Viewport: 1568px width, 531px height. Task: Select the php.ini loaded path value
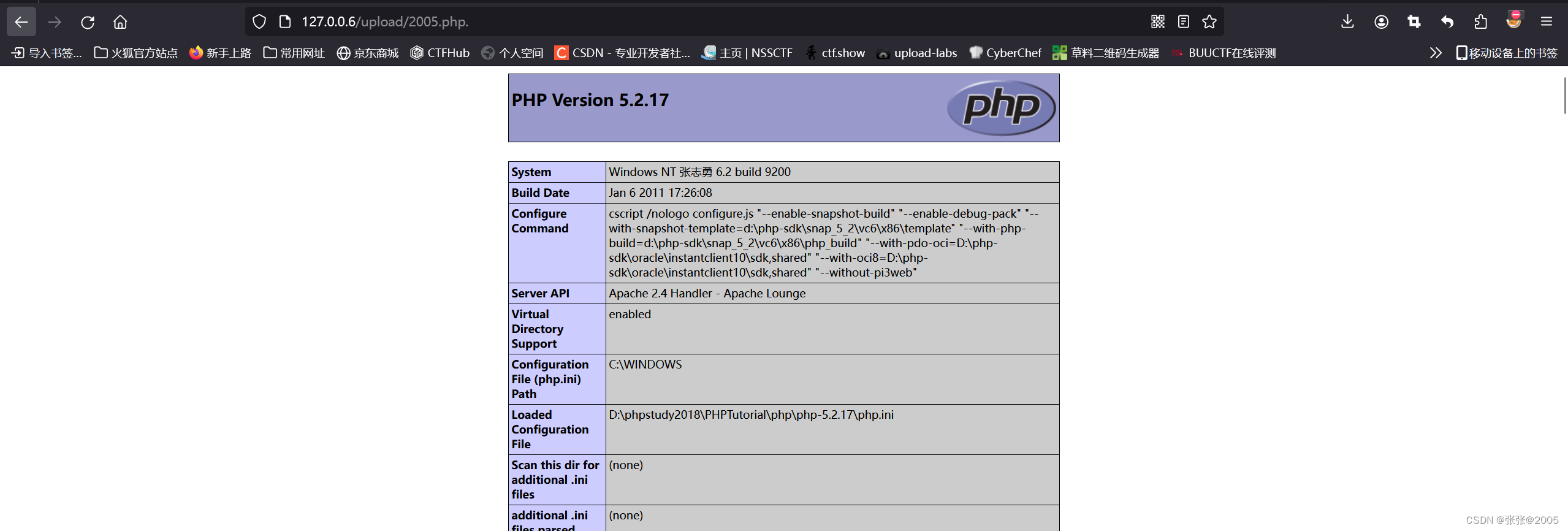click(x=751, y=415)
